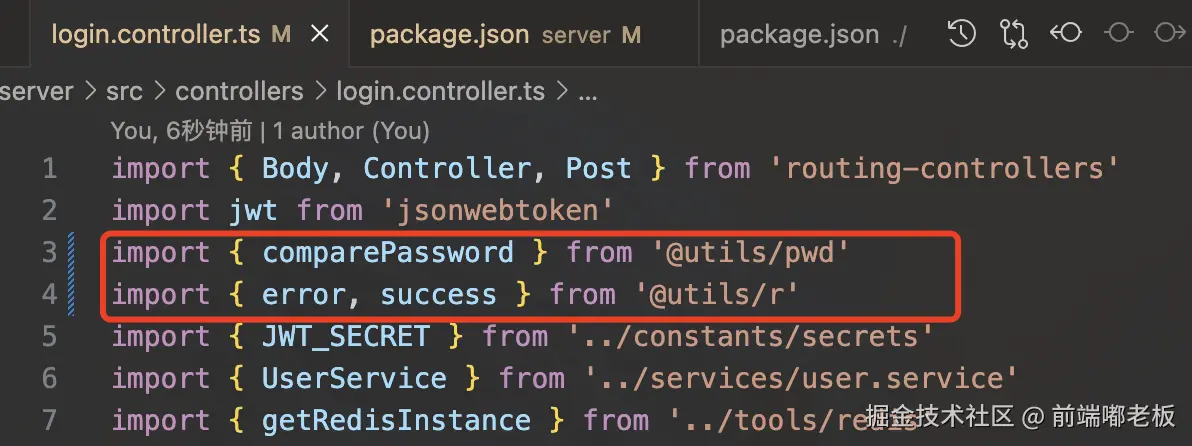Select the login.controller.ts tab
The height and width of the screenshot is (446, 1192).
[170, 34]
